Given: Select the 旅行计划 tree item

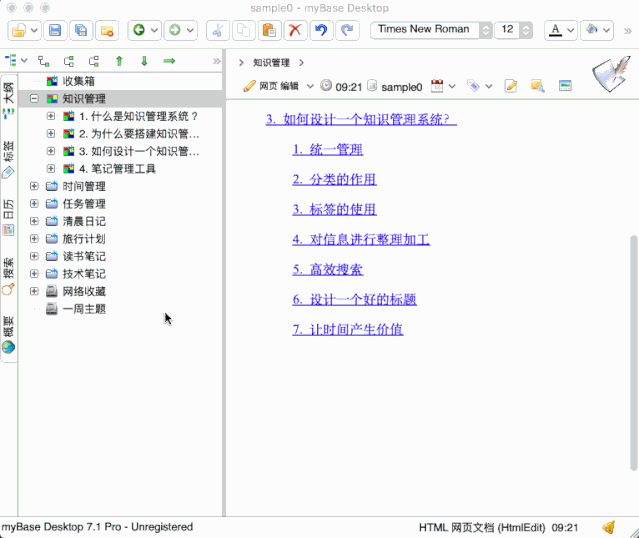Looking at the screenshot, I should 84,239.
